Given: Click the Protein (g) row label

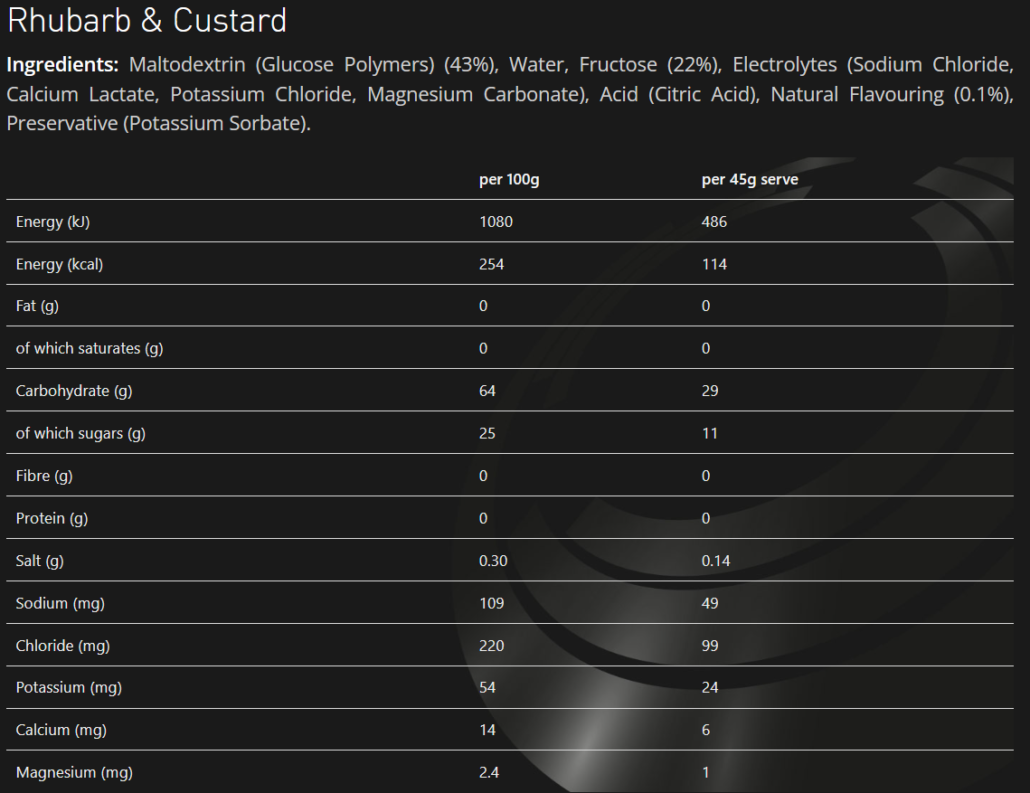Looking at the screenshot, I should coord(52,518).
